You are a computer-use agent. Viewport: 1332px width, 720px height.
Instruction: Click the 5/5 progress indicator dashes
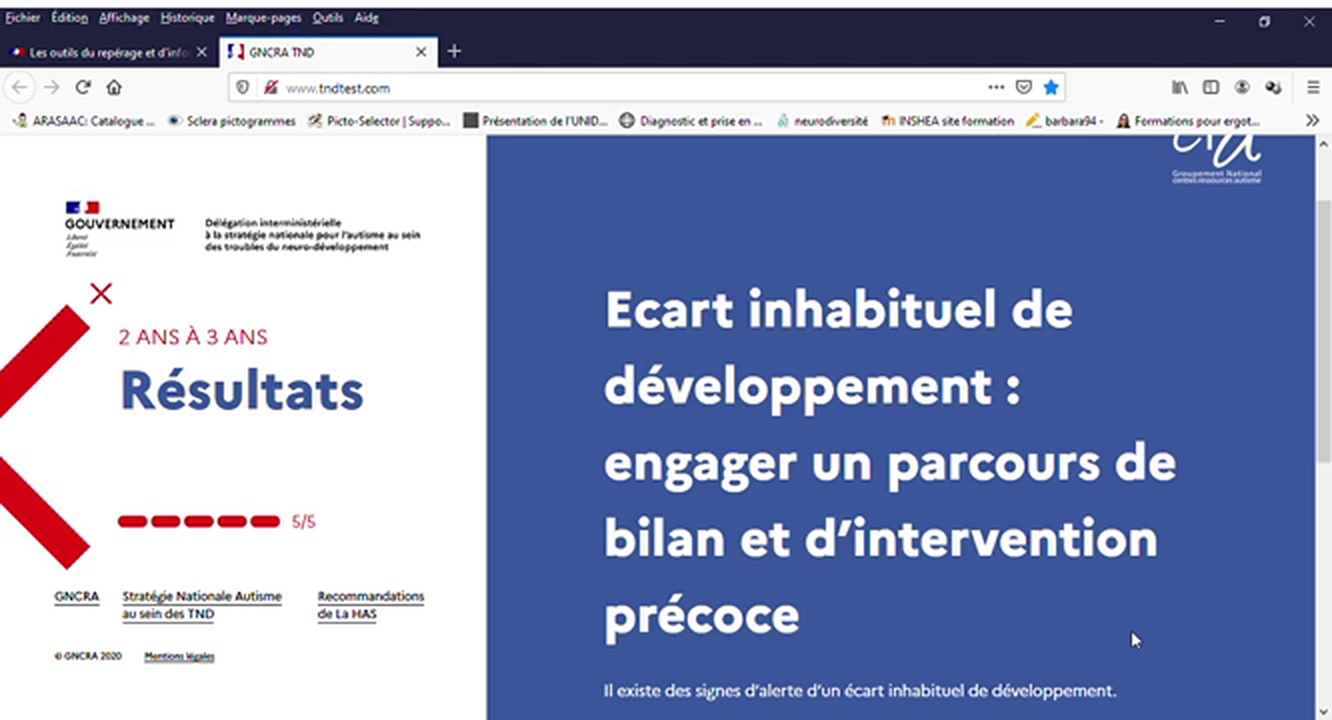[x=199, y=520]
